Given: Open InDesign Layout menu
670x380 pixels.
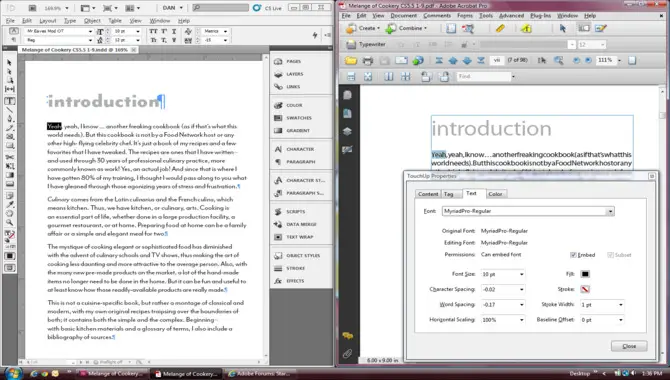Looking at the screenshot, I should click(x=47, y=21).
